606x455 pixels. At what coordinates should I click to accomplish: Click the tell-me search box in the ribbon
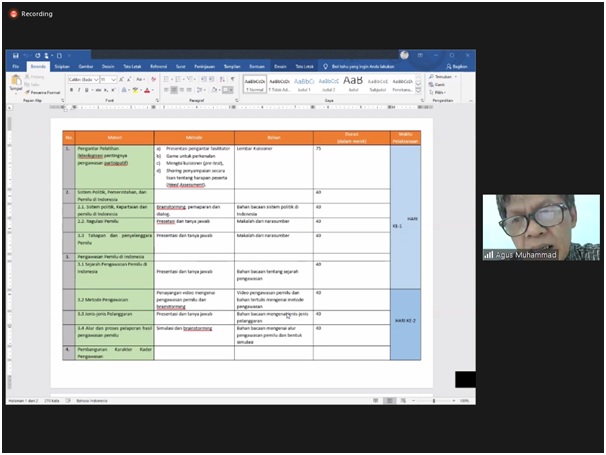click(x=358, y=66)
